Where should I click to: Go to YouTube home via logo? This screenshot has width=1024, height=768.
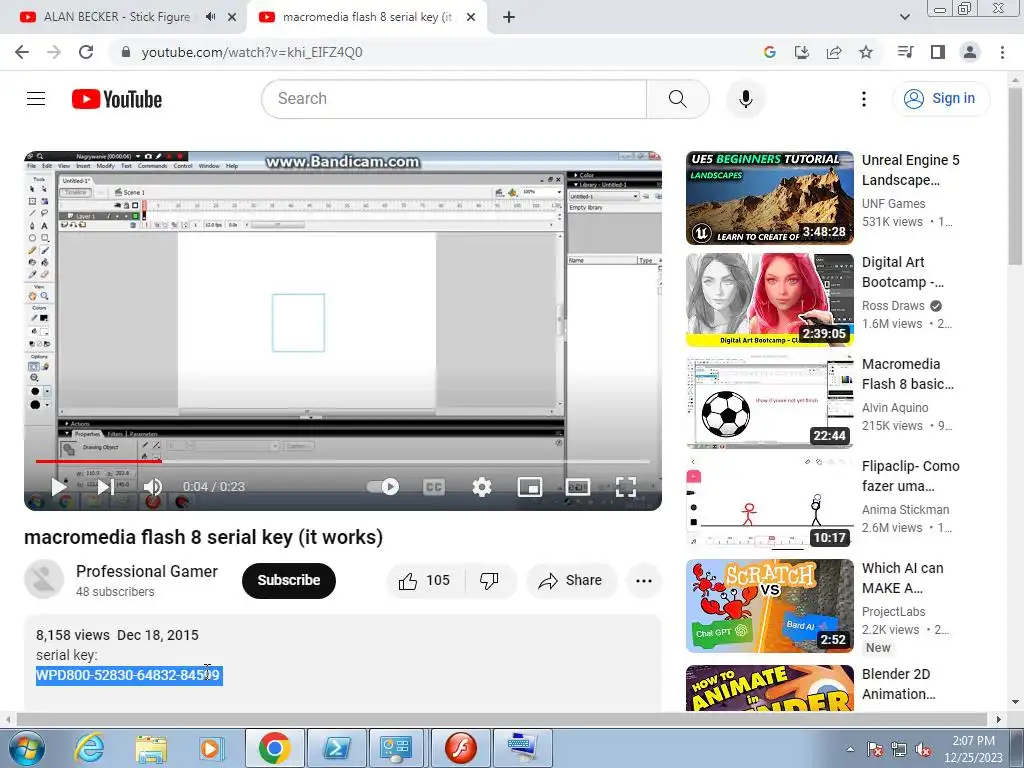click(x=117, y=99)
